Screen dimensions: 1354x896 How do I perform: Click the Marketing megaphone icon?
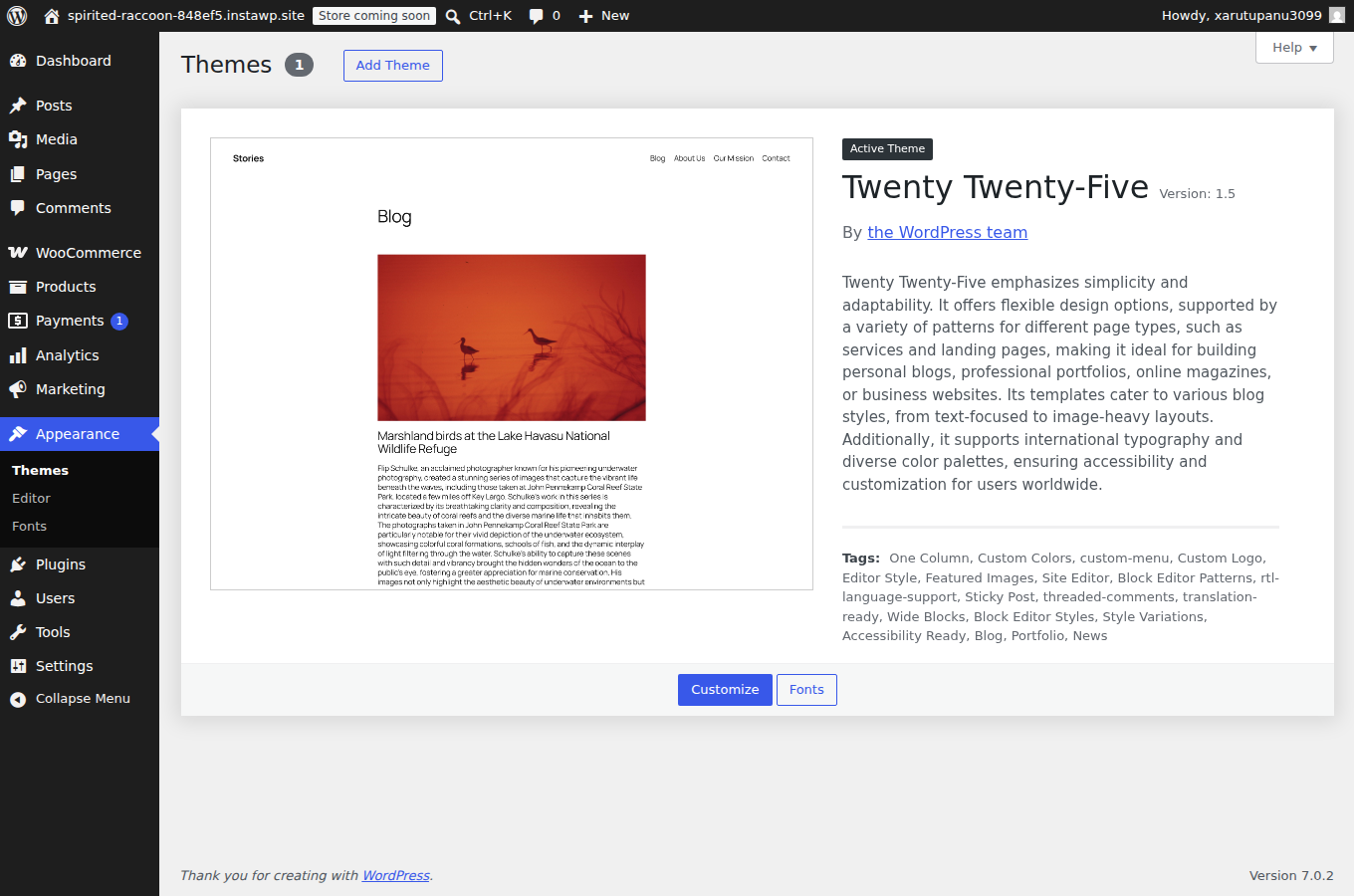(x=18, y=389)
